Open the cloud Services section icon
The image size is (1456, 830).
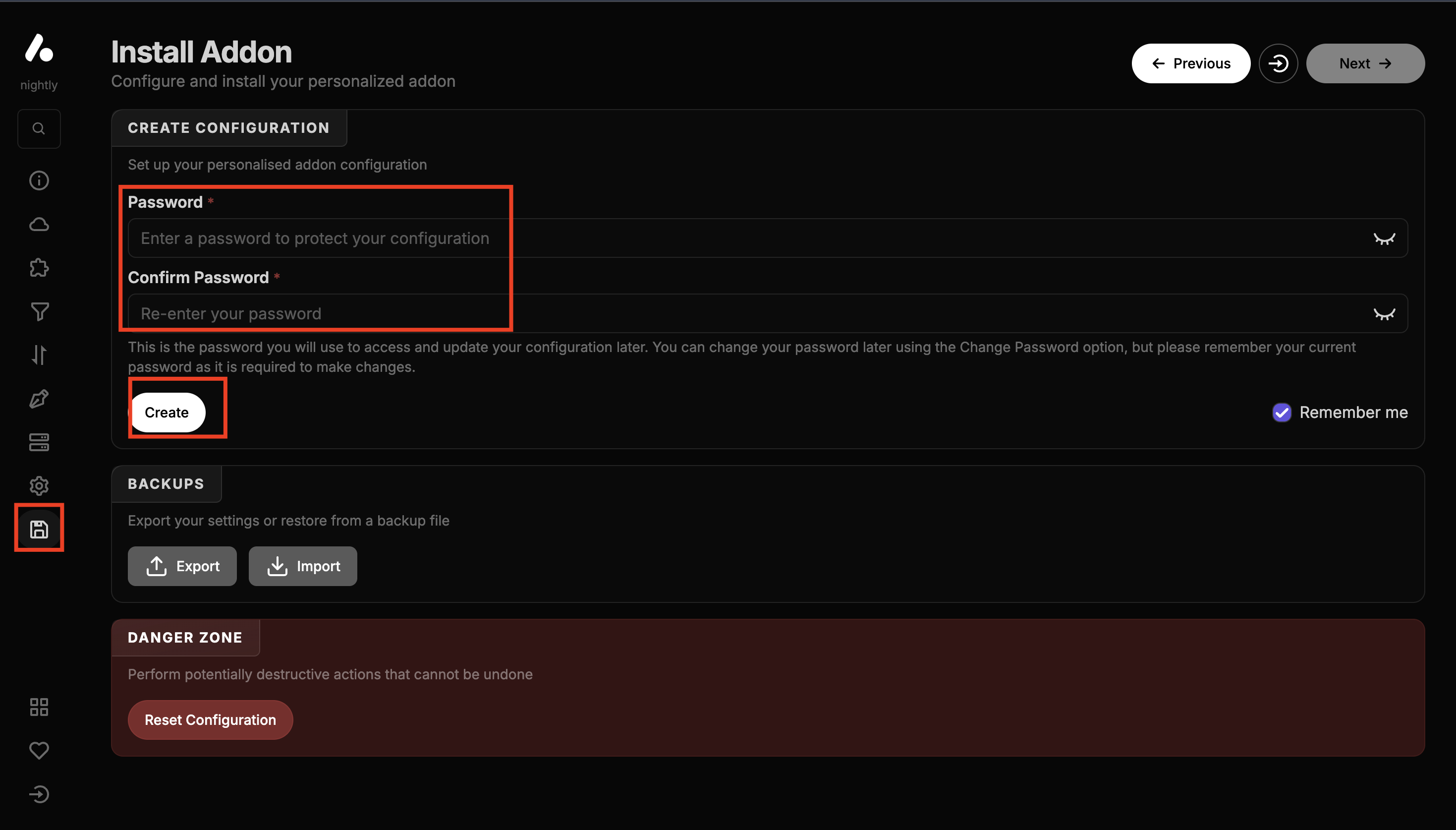[39, 225]
